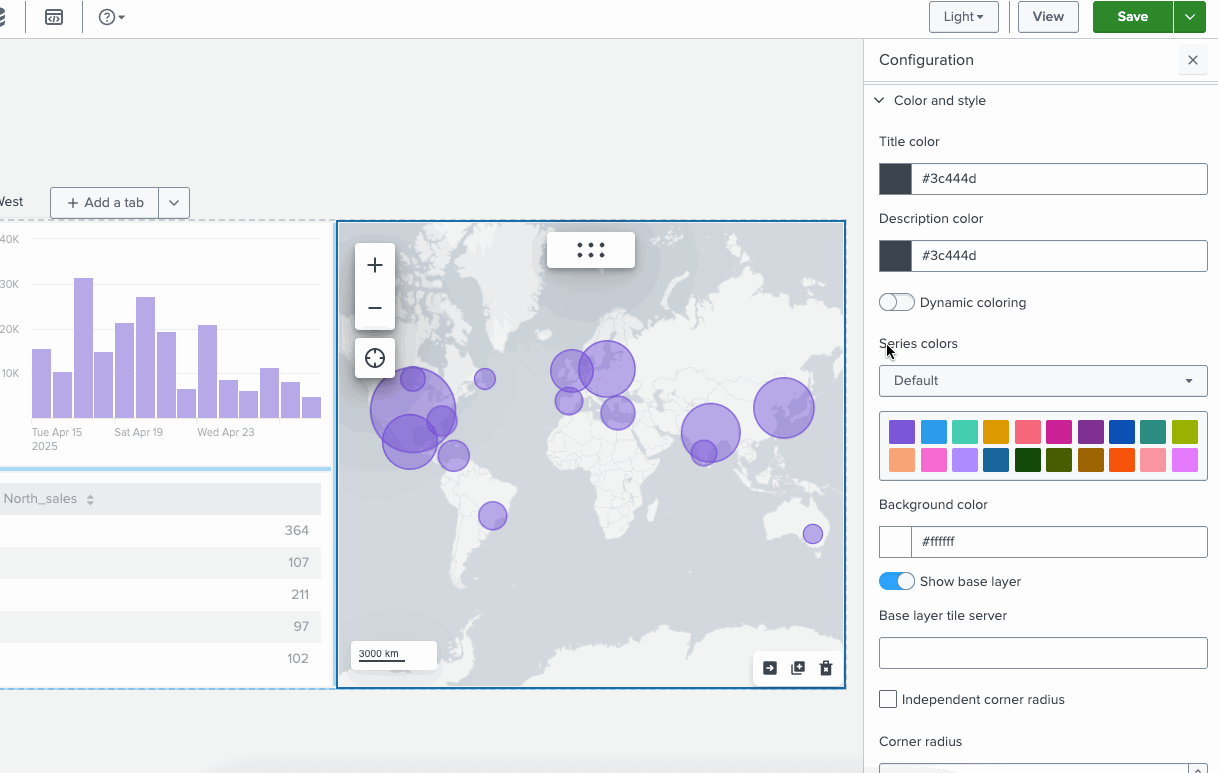Click the map zoom out minus button

[x=375, y=308]
